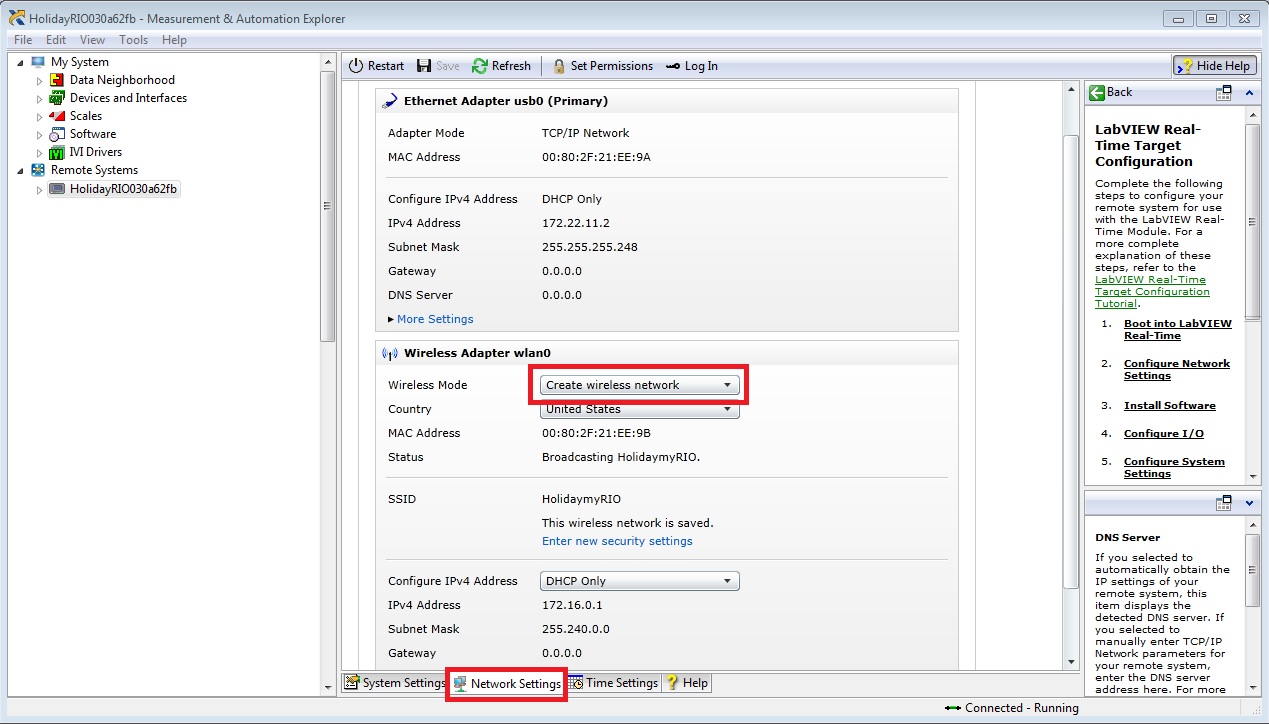Viewport: 1269px width, 724px height.
Task: Open the wlan0 Configure IPv4 Address dropdown
Action: coord(639,581)
